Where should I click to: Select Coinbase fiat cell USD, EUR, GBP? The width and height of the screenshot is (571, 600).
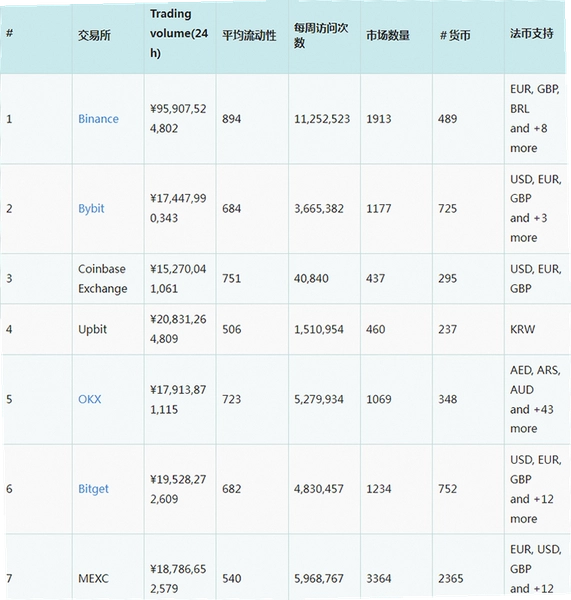point(536,279)
